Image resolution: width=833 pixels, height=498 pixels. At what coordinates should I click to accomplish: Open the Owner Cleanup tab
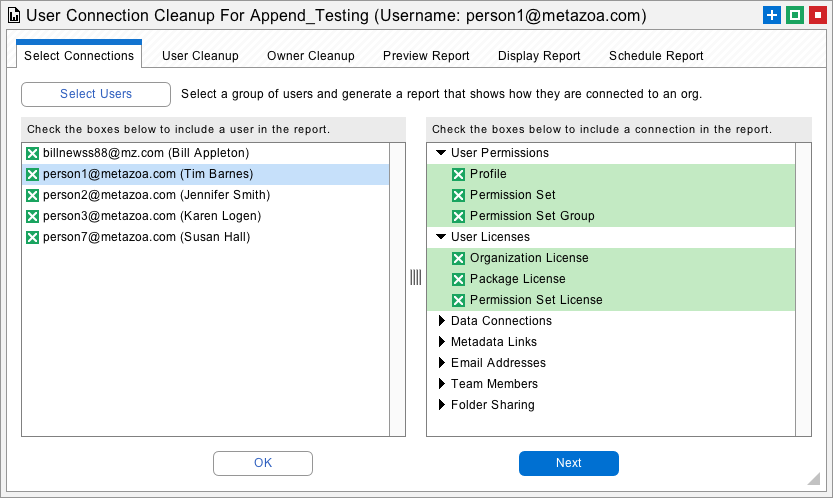tap(311, 56)
